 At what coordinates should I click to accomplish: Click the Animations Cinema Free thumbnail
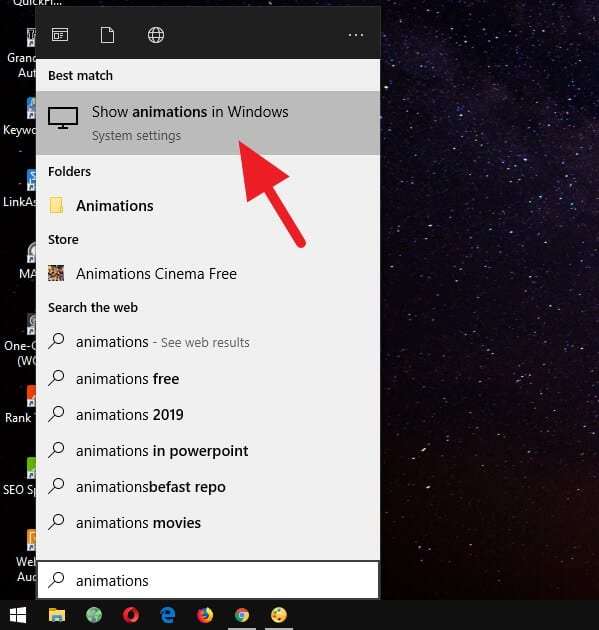click(56, 273)
